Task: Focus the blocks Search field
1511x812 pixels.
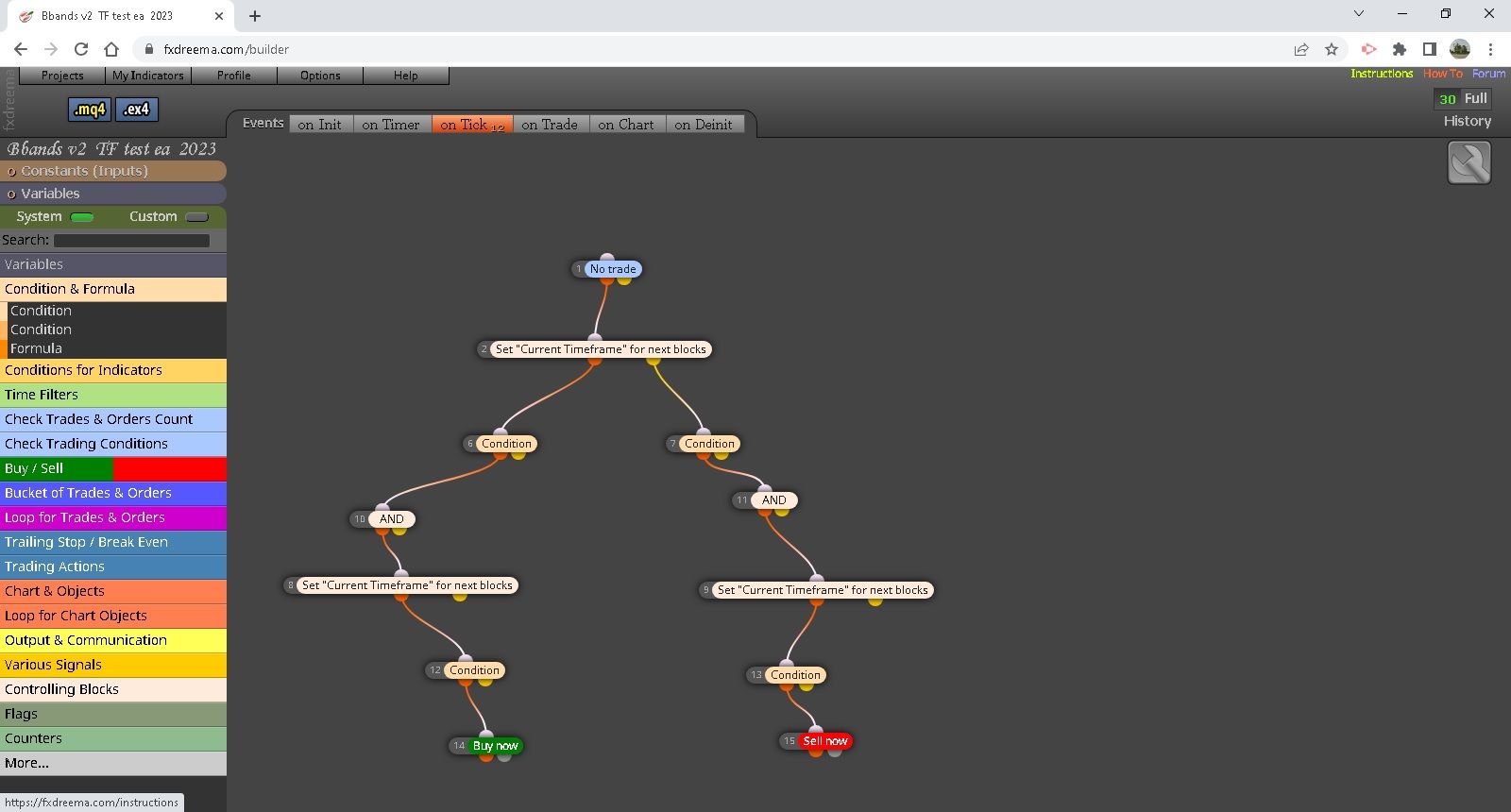Action: [x=131, y=241]
